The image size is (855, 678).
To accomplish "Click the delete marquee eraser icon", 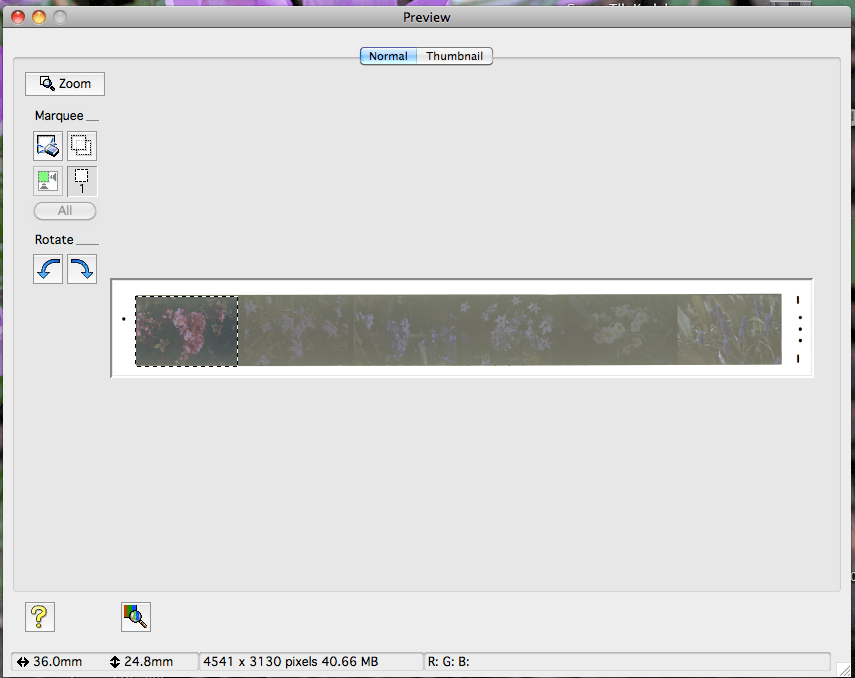I will point(48,146).
